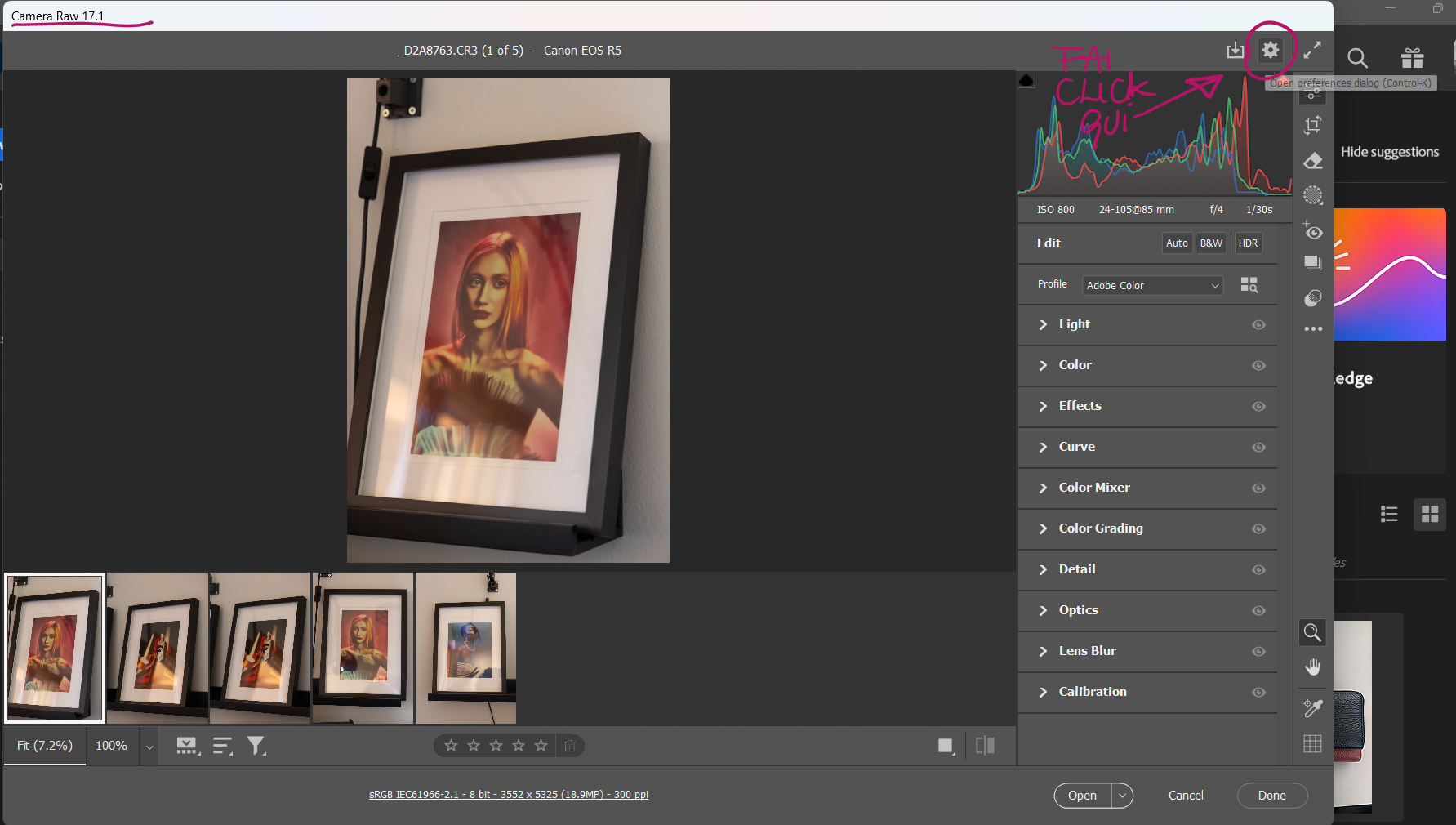Toggle visibility of Lens Blur edits
Viewport: 1456px width, 825px height.
(1258, 652)
